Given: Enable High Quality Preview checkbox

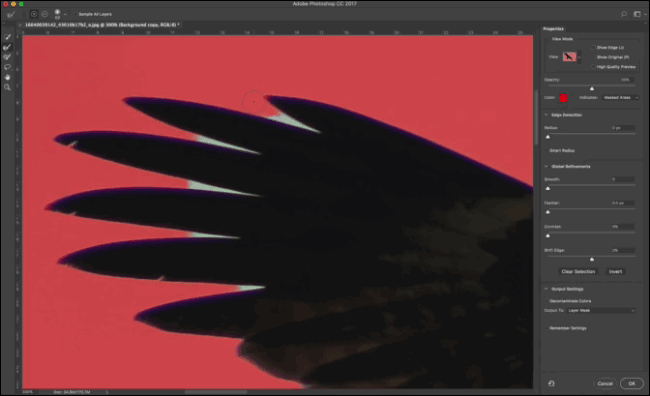Looking at the screenshot, I should coord(593,67).
